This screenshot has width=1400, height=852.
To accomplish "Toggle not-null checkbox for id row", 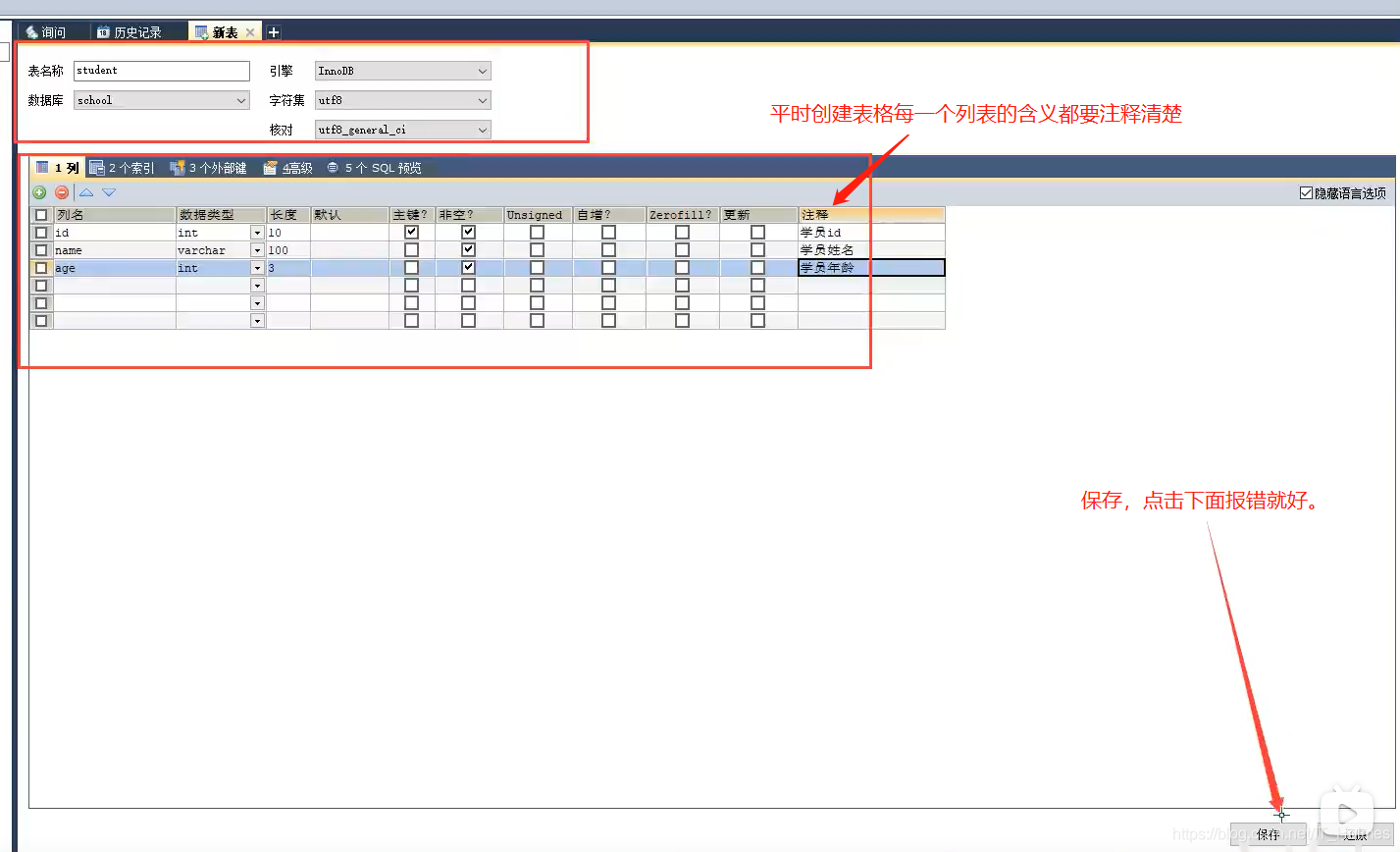I will click(469, 233).
